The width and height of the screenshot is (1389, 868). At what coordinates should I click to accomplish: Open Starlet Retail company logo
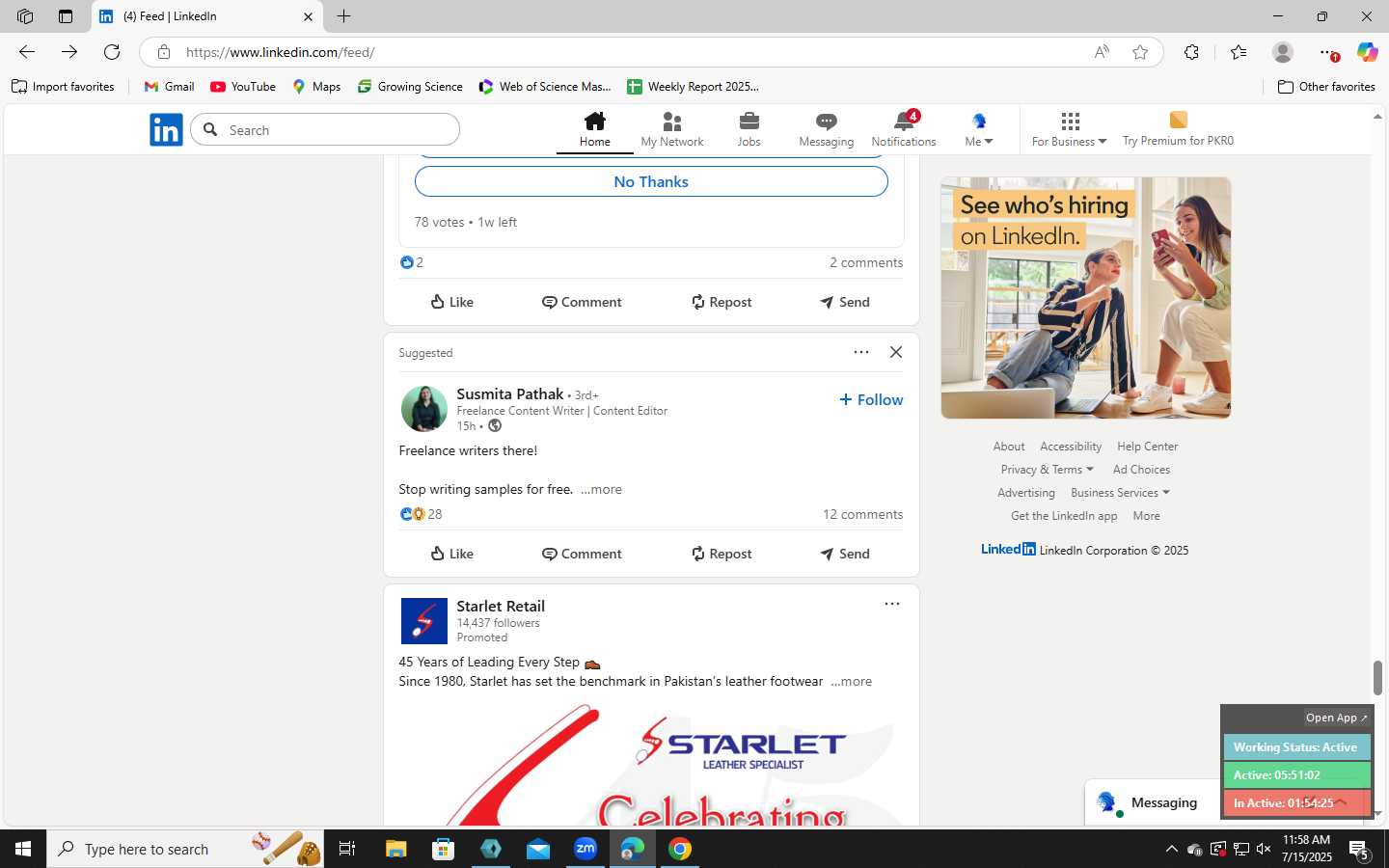tap(424, 621)
